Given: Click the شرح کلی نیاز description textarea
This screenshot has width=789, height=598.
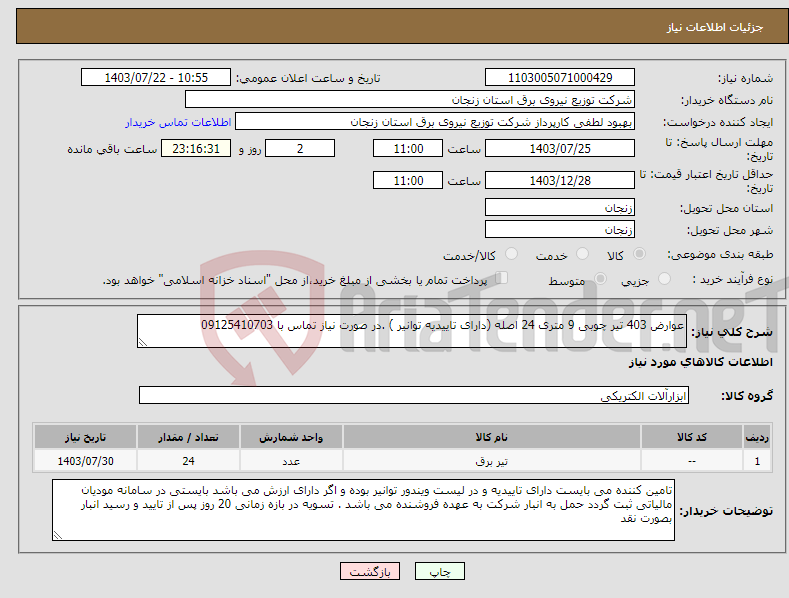Looking at the screenshot, I should click(x=412, y=331).
